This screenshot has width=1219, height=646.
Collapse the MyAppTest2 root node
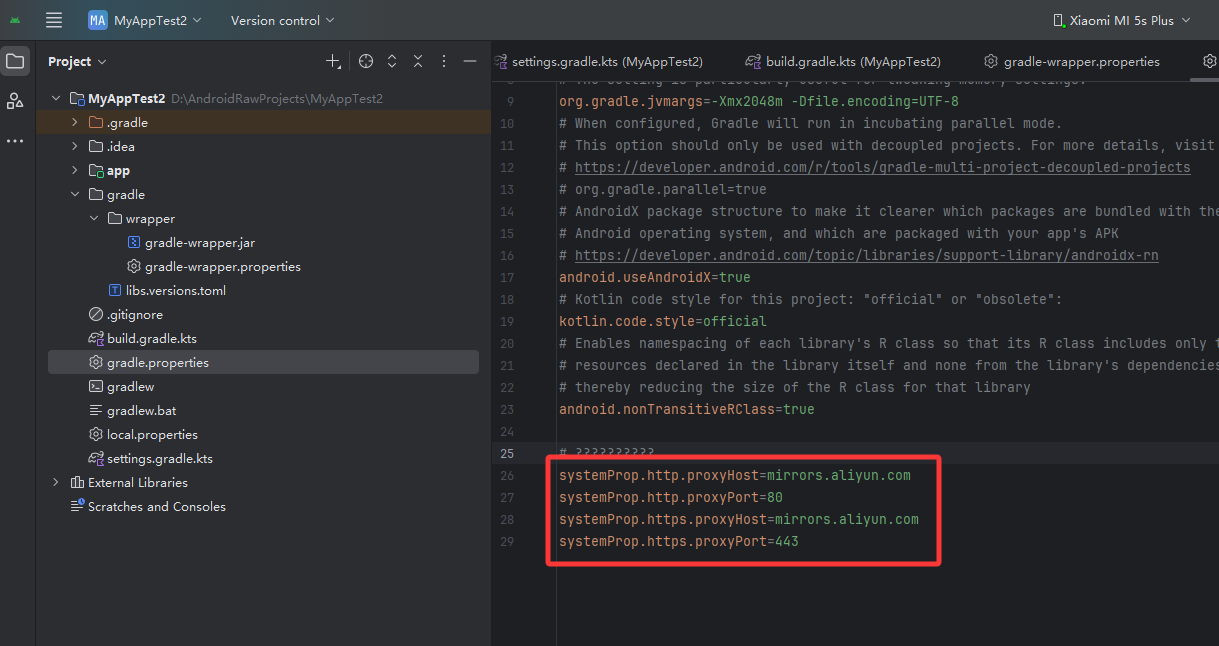point(55,99)
